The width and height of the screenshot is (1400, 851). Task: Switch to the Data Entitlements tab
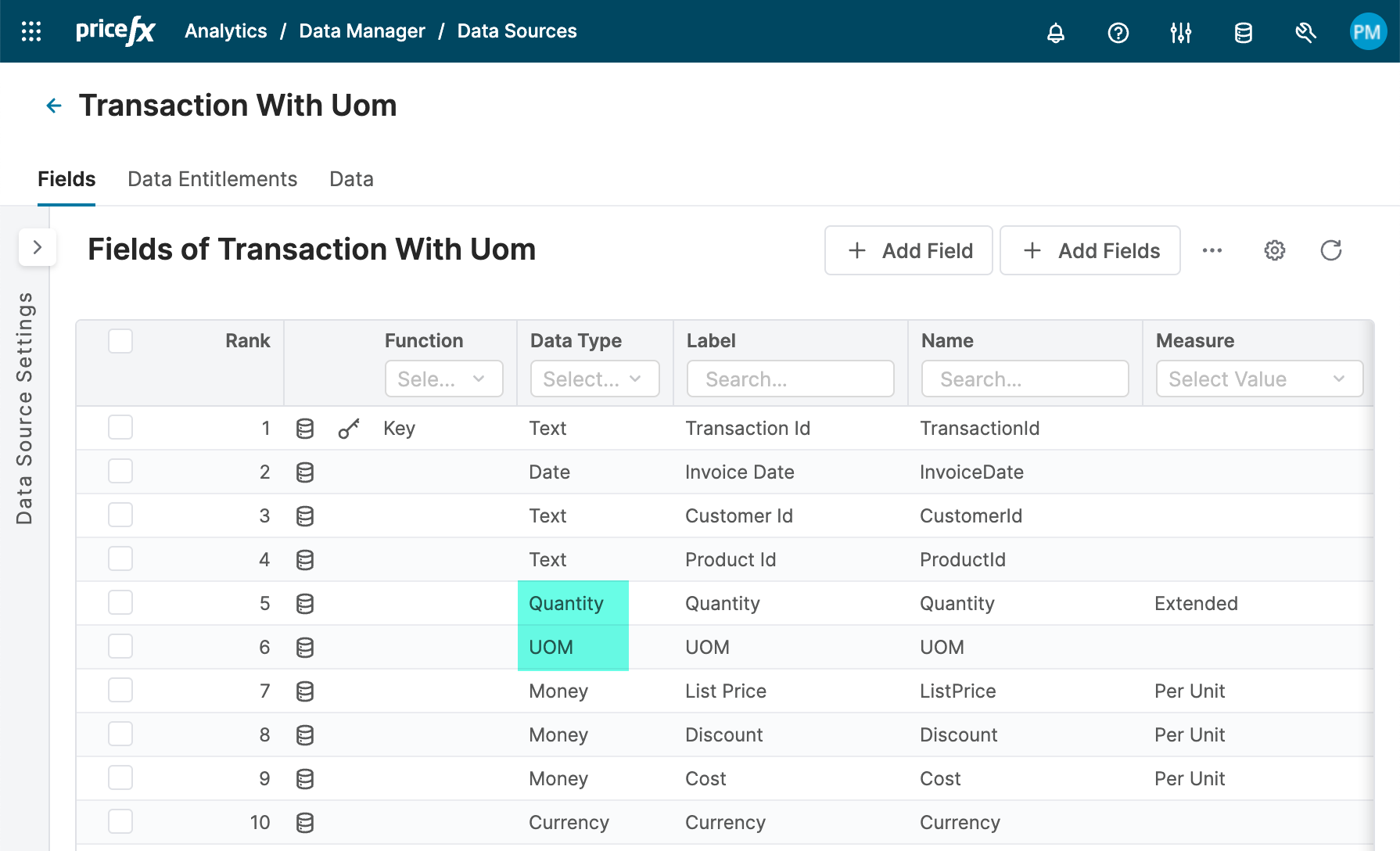tap(212, 179)
